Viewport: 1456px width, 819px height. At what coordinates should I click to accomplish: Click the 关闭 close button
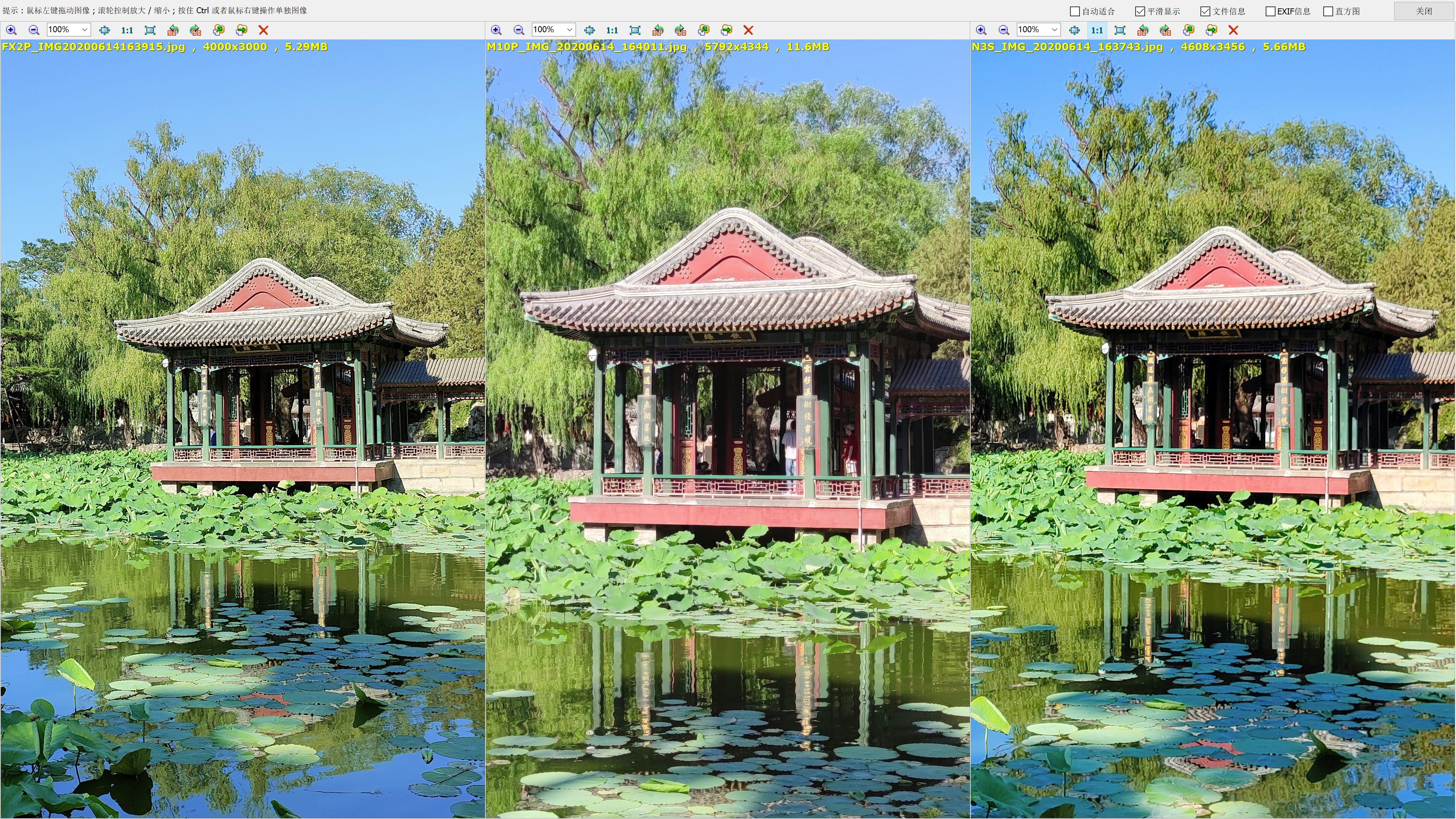1423,11
